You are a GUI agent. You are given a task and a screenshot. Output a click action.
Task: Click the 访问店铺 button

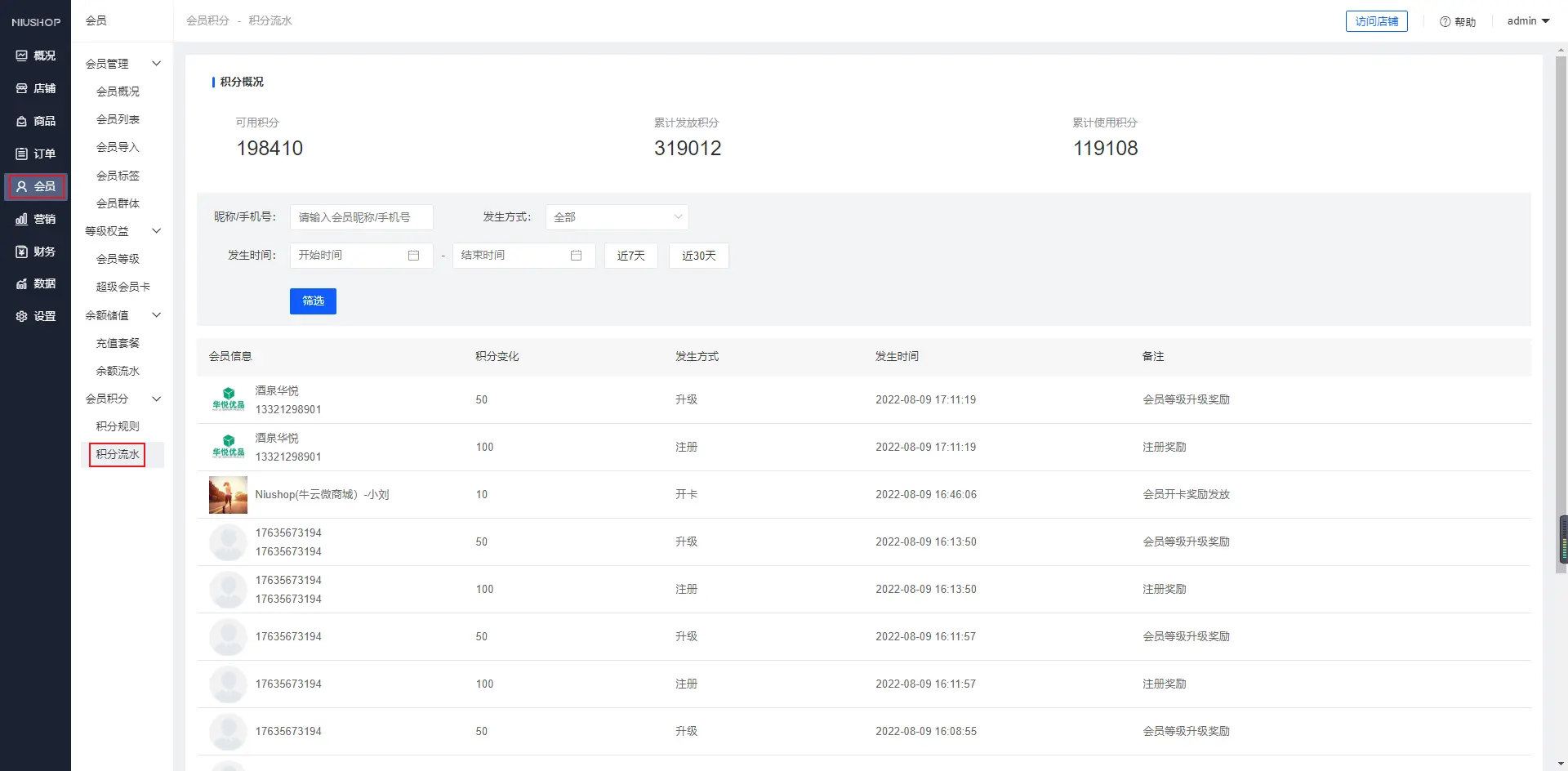[1376, 21]
